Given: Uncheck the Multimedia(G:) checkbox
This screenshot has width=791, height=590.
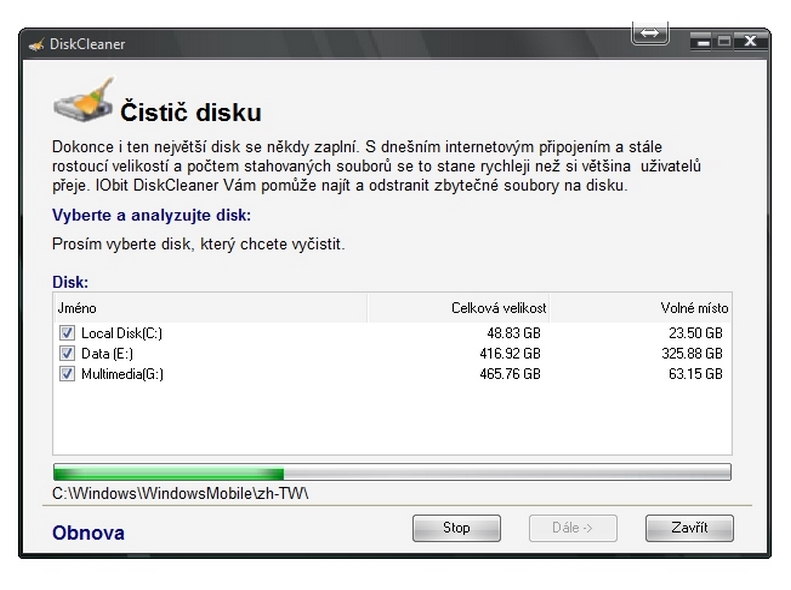Looking at the screenshot, I should click(x=67, y=374).
